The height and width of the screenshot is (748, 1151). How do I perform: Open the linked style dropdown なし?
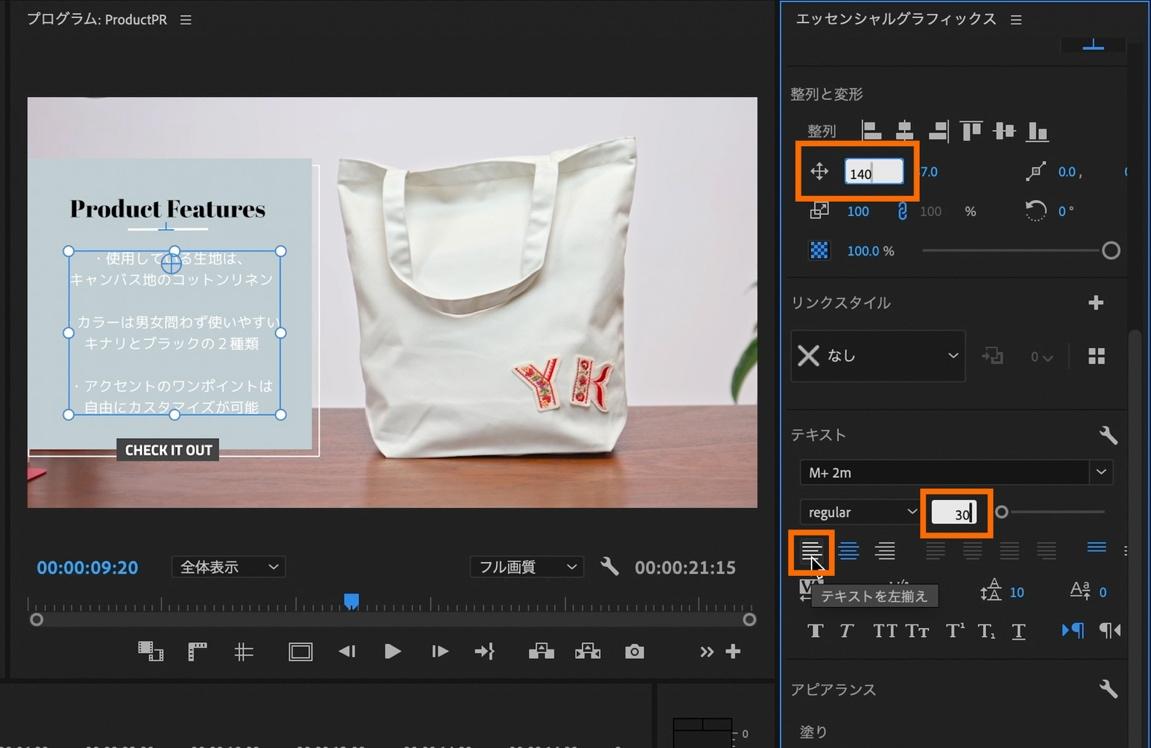click(x=878, y=356)
